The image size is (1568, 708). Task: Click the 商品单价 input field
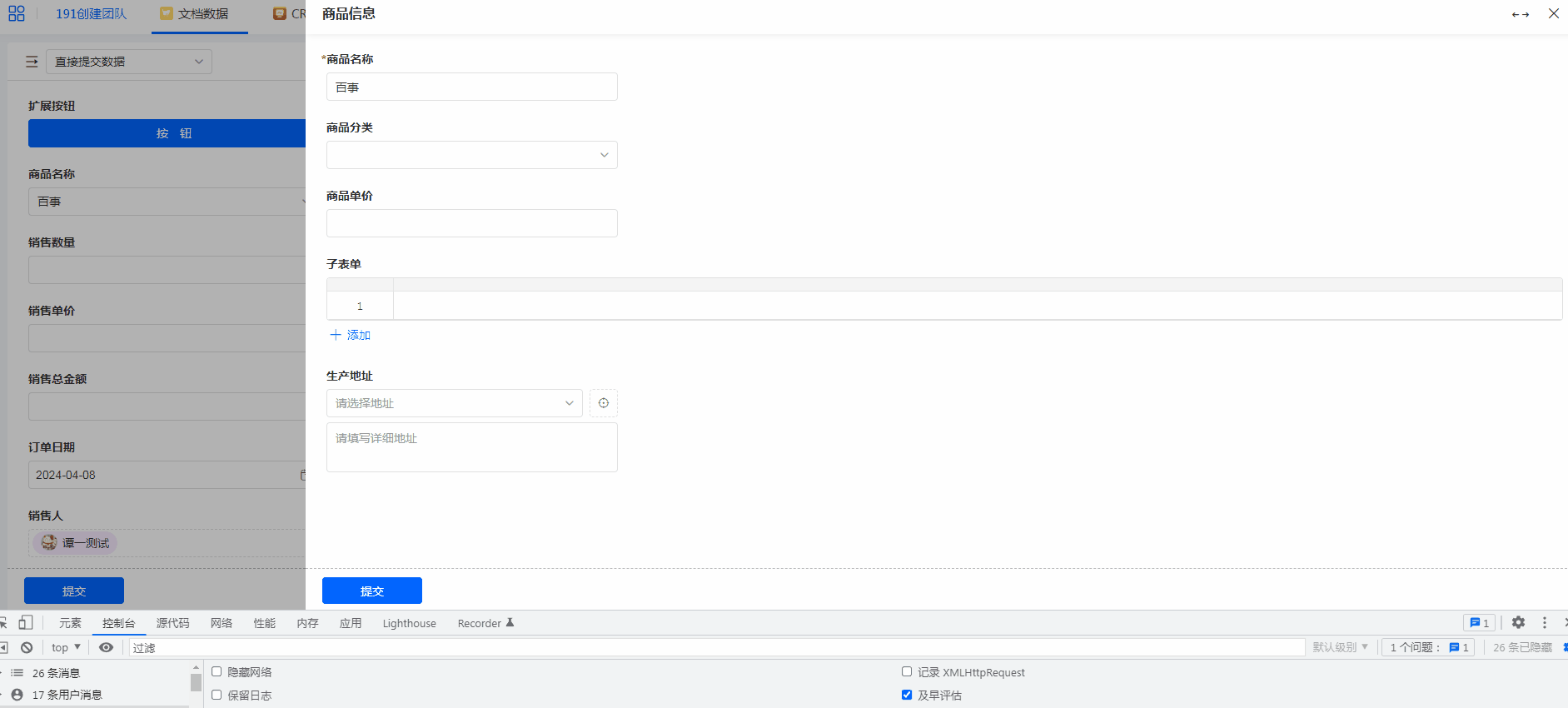coord(471,223)
